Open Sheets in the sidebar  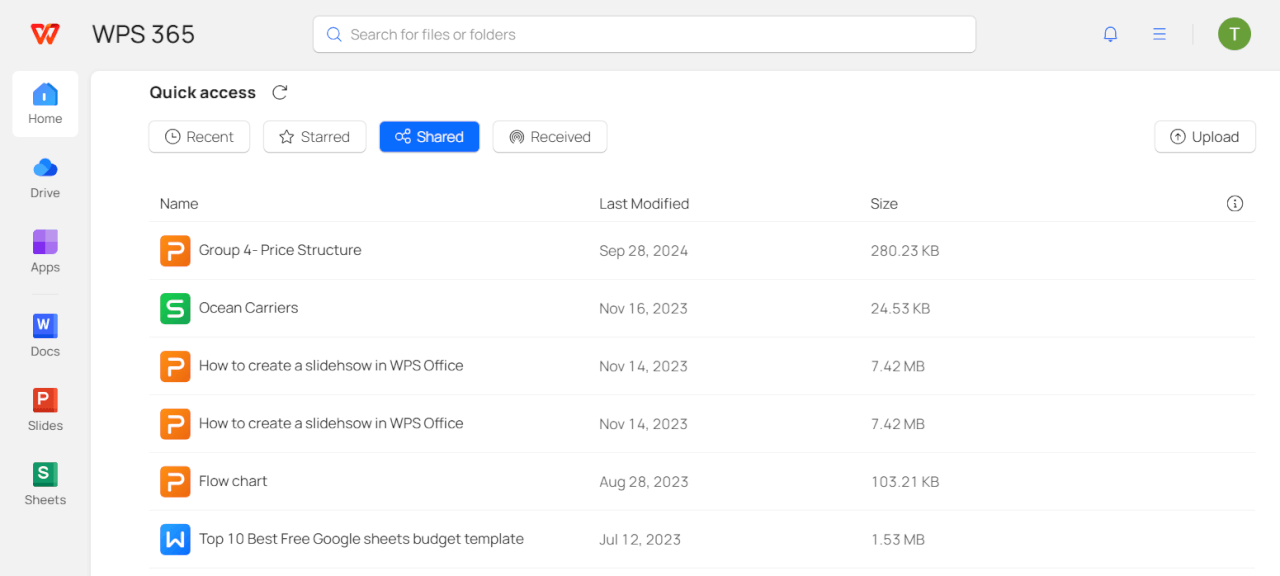point(45,483)
